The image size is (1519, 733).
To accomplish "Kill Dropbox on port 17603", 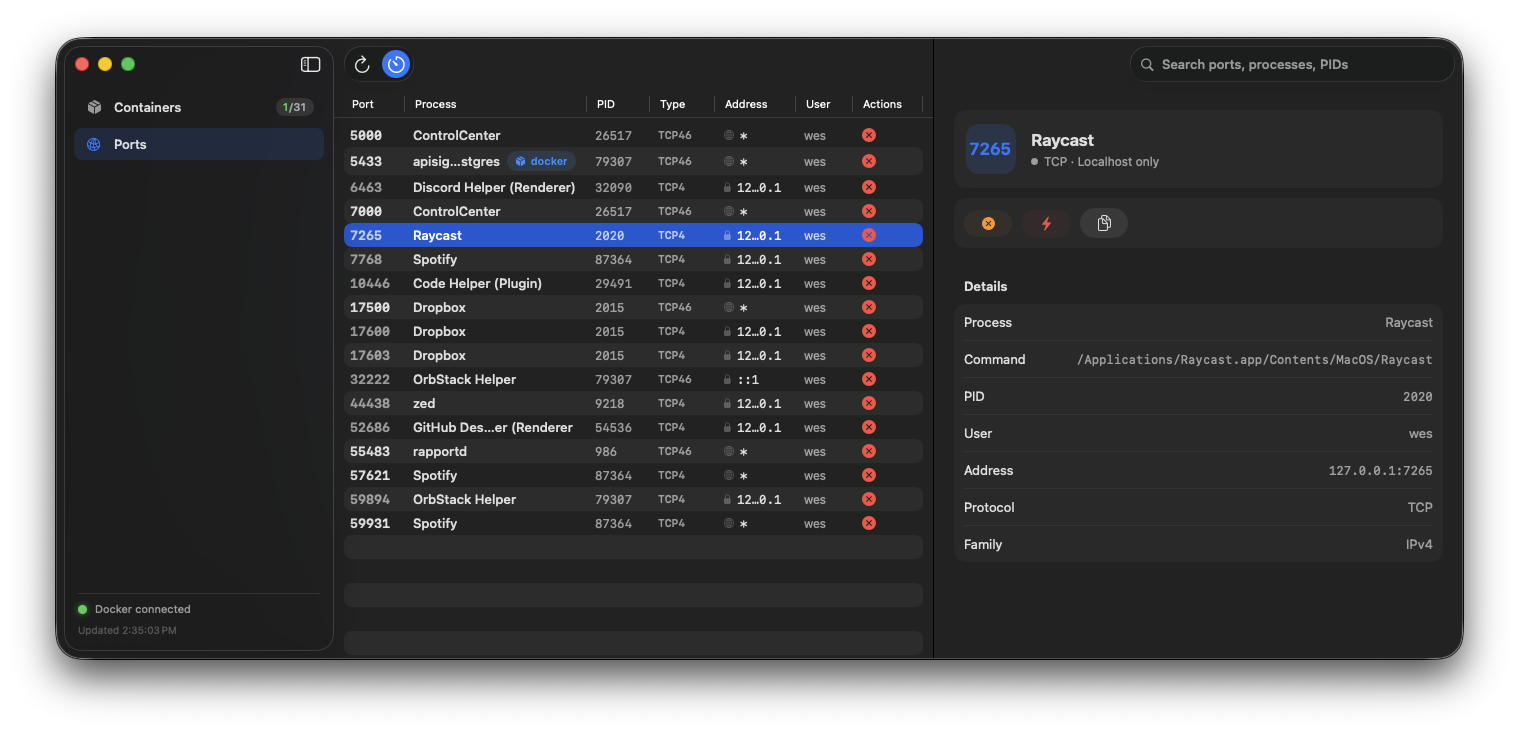I will point(869,355).
